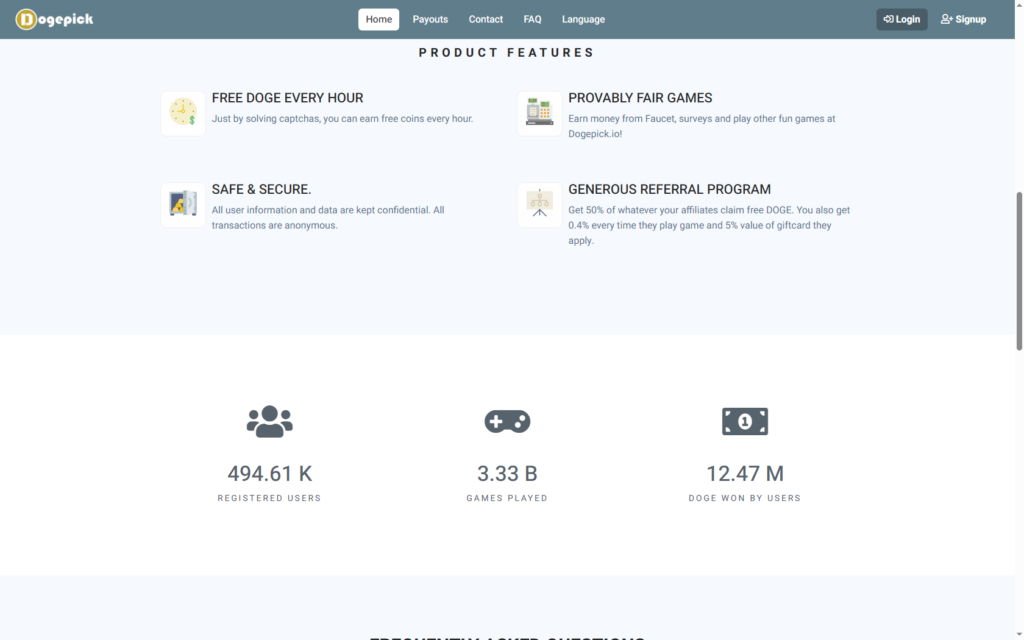Click the gamepad games played icon
1024x640 pixels.
point(507,421)
